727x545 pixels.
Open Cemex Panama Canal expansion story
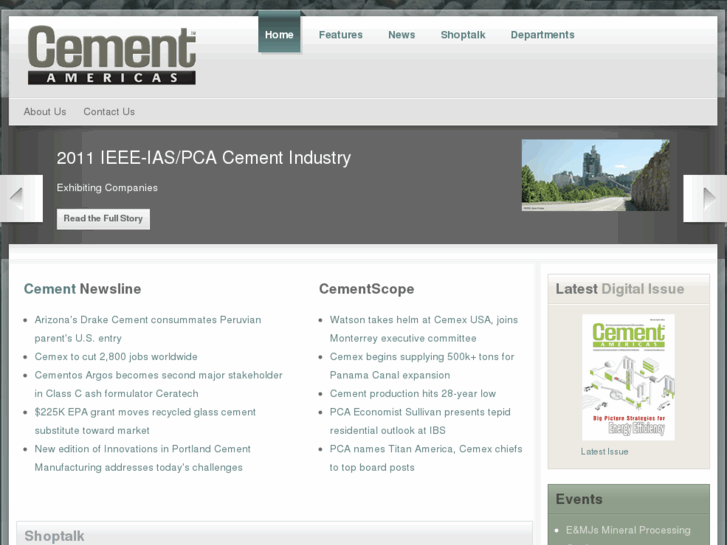click(x=422, y=365)
